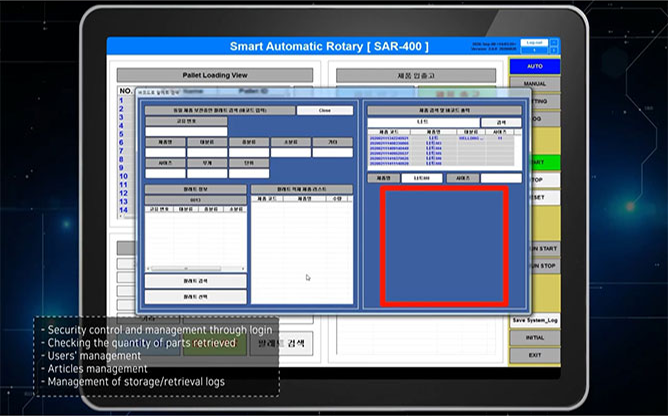This screenshot has width=668, height=416.
Task: Click the empty field below 무게
Action: pos(207,173)
